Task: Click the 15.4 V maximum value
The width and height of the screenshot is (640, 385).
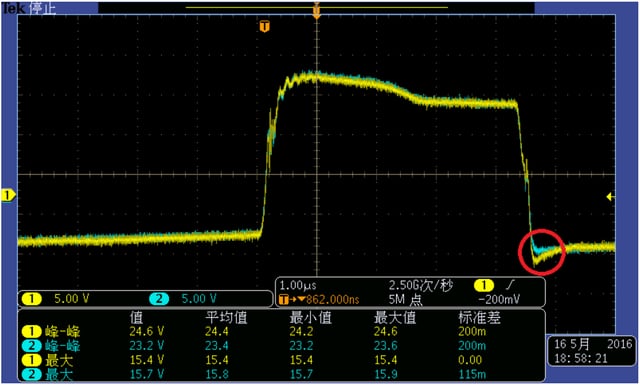Action: [x=147, y=360]
